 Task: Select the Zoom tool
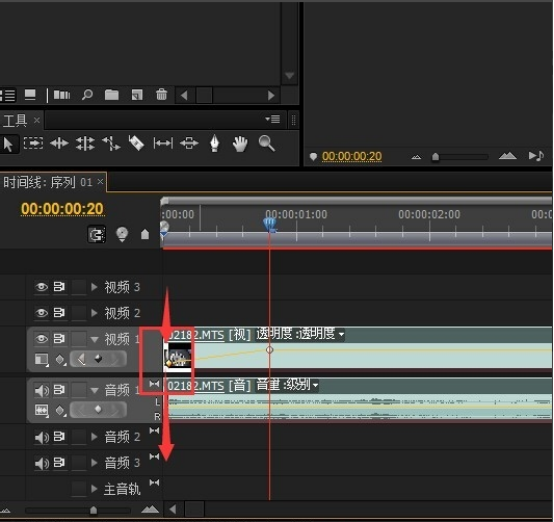click(x=266, y=143)
